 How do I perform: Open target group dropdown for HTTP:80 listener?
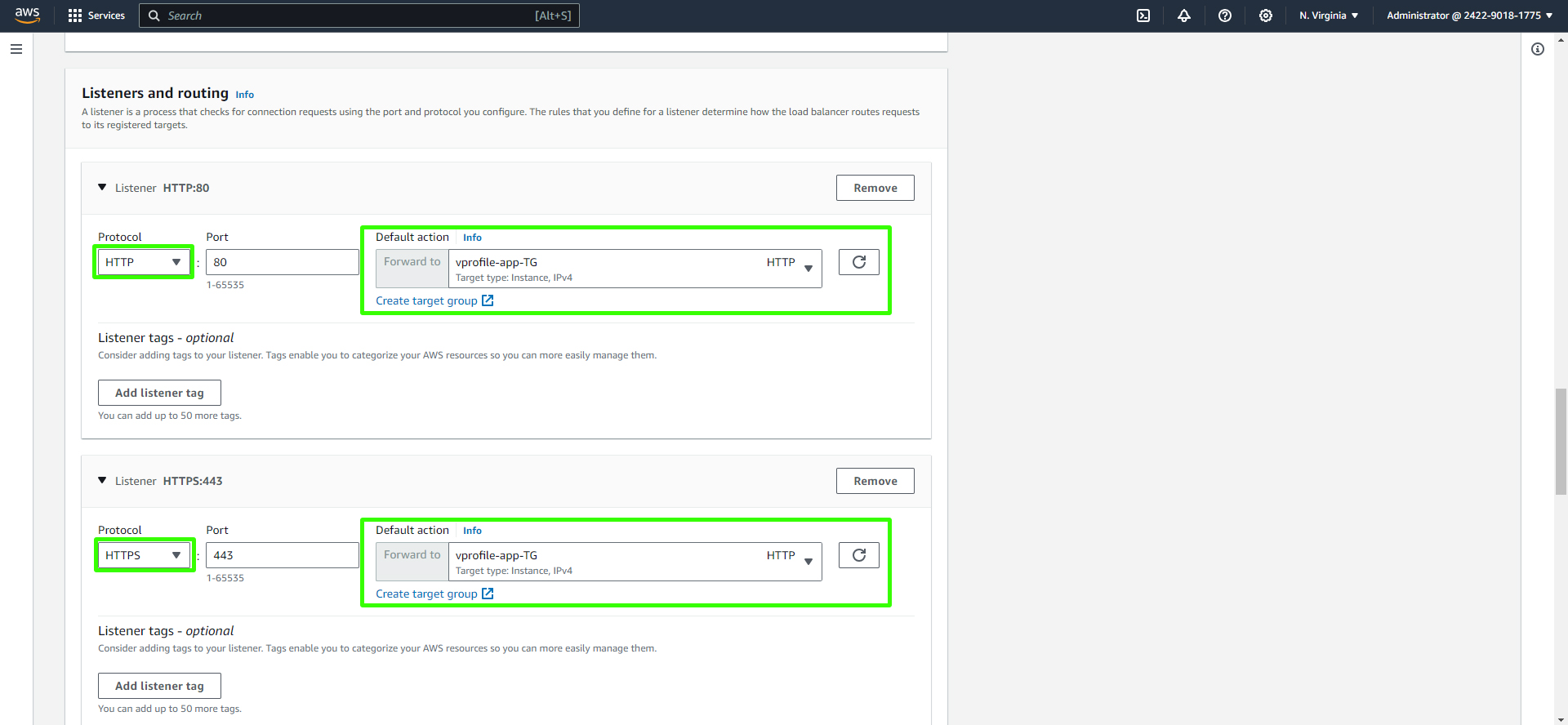coord(635,269)
